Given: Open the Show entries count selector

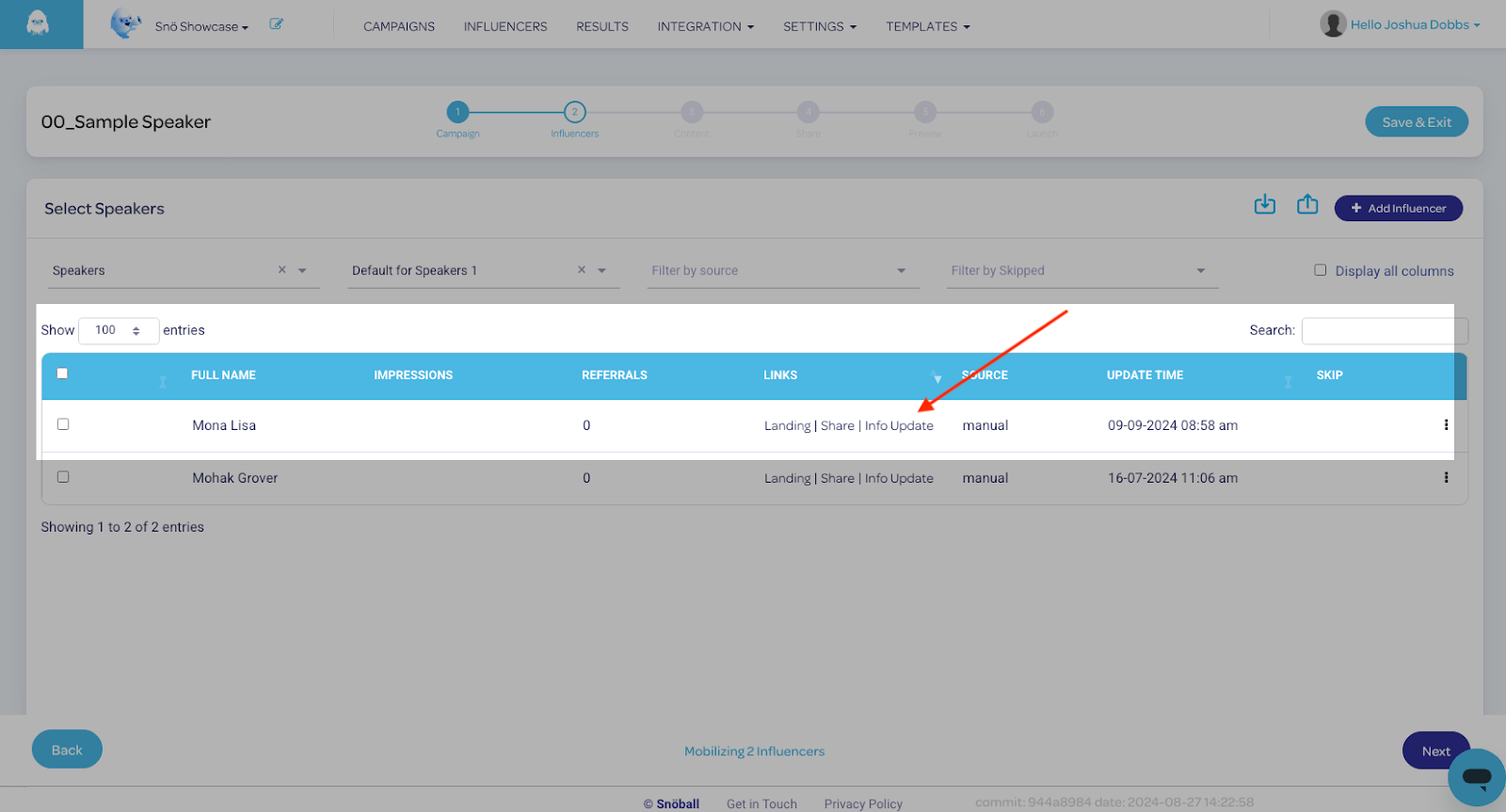Looking at the screenshot, I should coord(118,330).
